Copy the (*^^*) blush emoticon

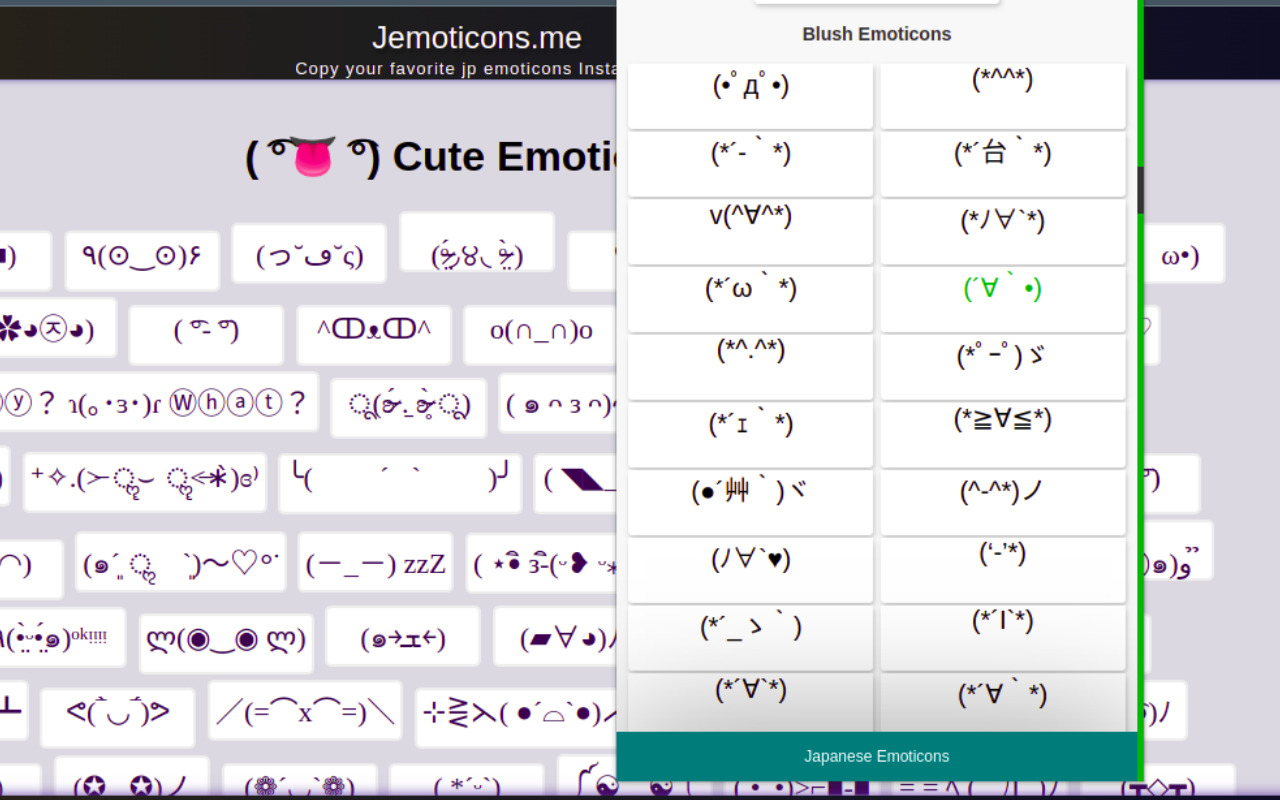click(1003, 96)
